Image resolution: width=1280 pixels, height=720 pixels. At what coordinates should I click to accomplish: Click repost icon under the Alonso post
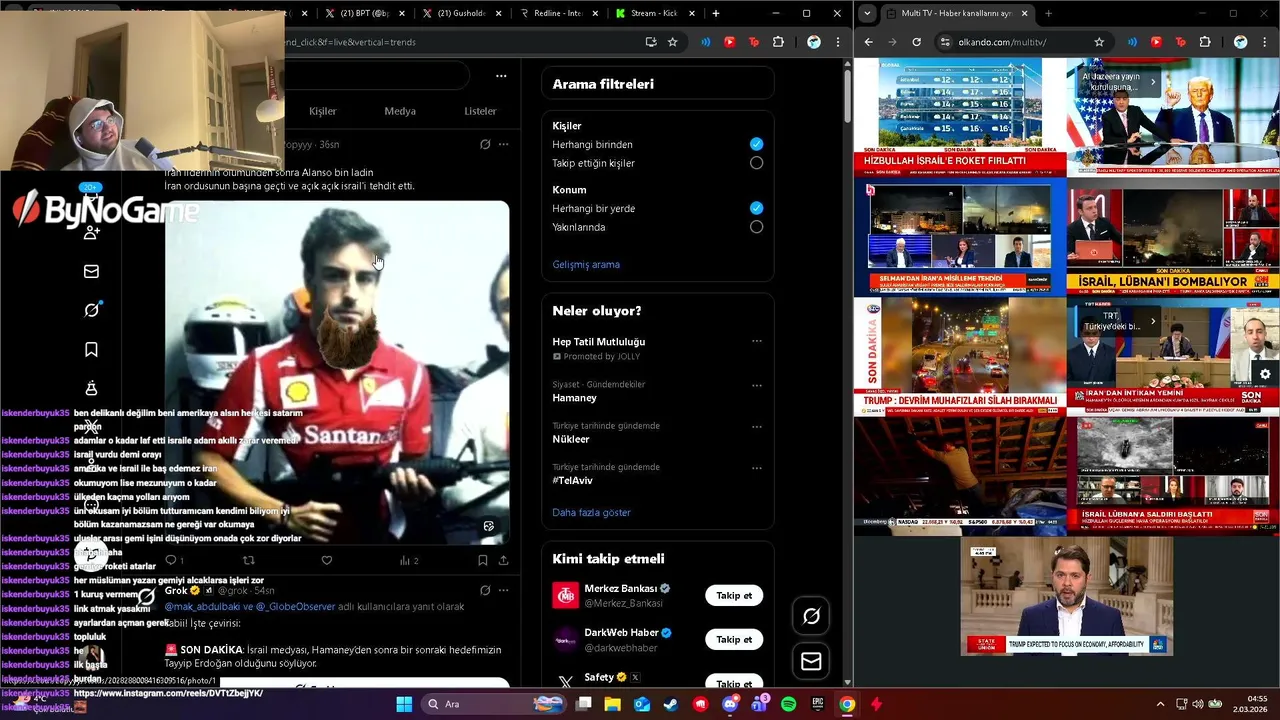coord(249,561)
